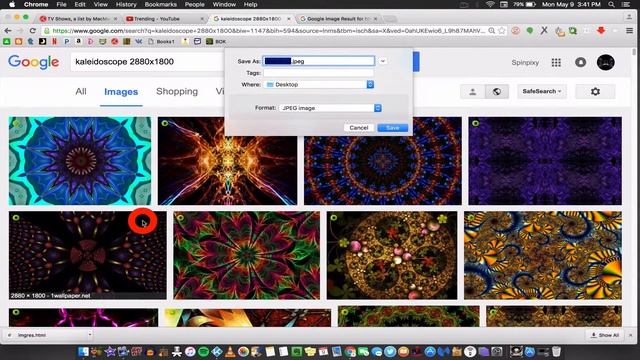Close the downloads bar with X
The width and height of the screenshot is (640, 360).
[x=631, y=335]
